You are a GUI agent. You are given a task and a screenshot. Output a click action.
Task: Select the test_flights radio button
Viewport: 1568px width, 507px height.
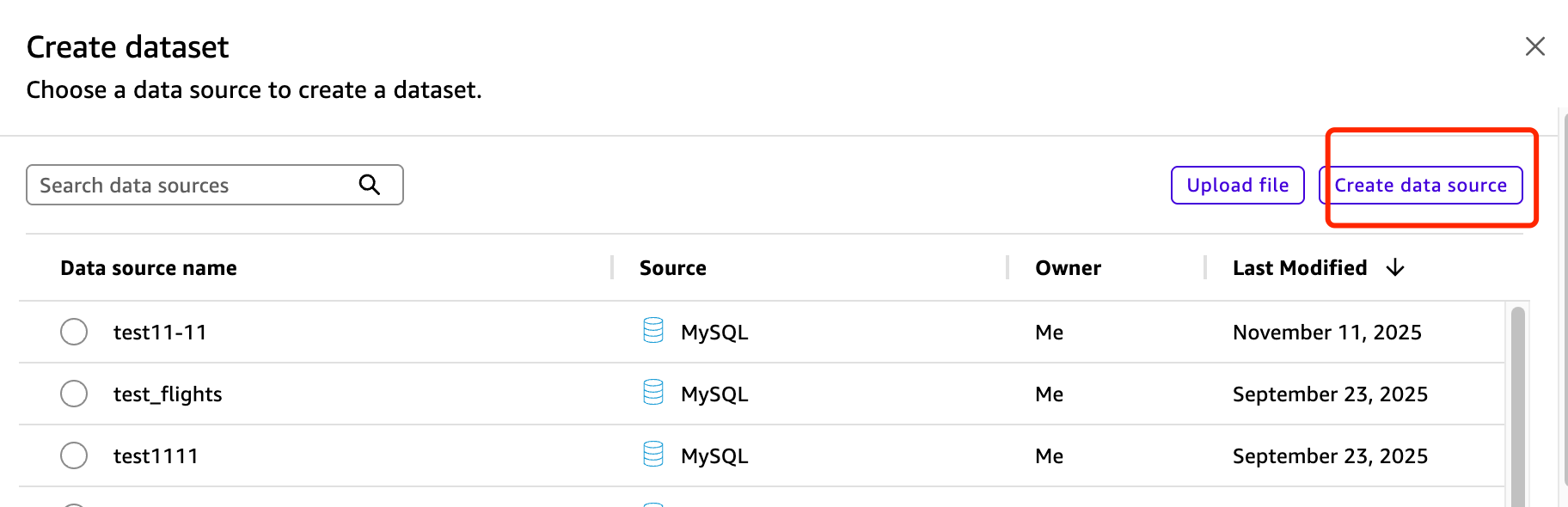tap(74, 394)
